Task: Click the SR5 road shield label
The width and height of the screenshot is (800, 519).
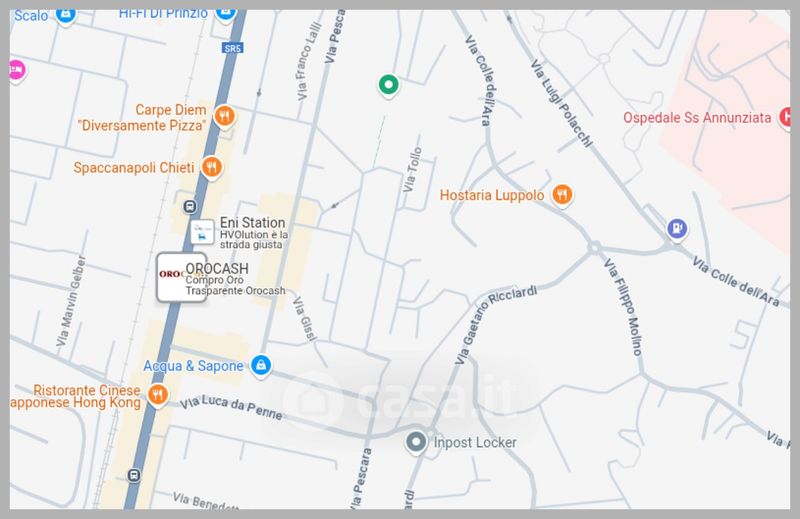Action: [233, 48]
